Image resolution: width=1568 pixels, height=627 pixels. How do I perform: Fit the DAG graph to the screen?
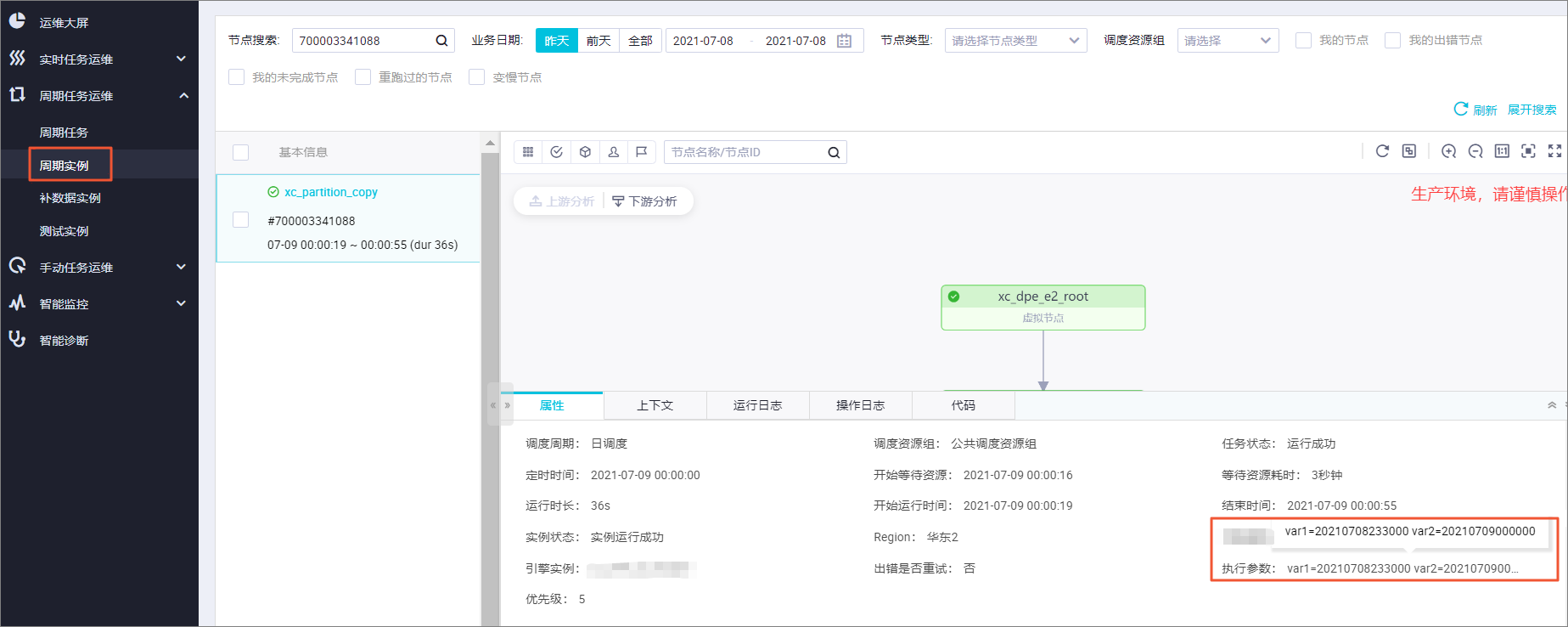click(1528, 151)
